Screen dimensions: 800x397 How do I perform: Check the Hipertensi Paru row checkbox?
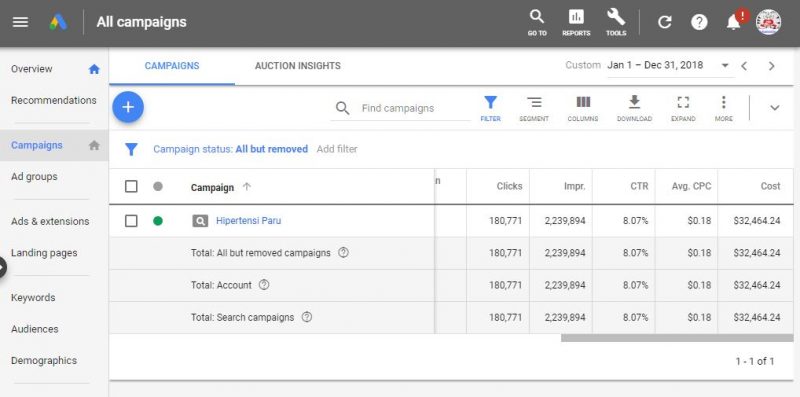pos(131,221)
